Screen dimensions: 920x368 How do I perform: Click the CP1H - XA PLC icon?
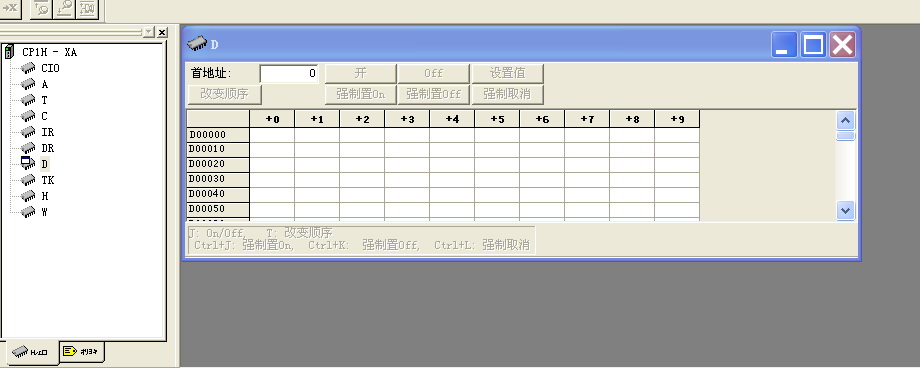click(x=9, y=52)
